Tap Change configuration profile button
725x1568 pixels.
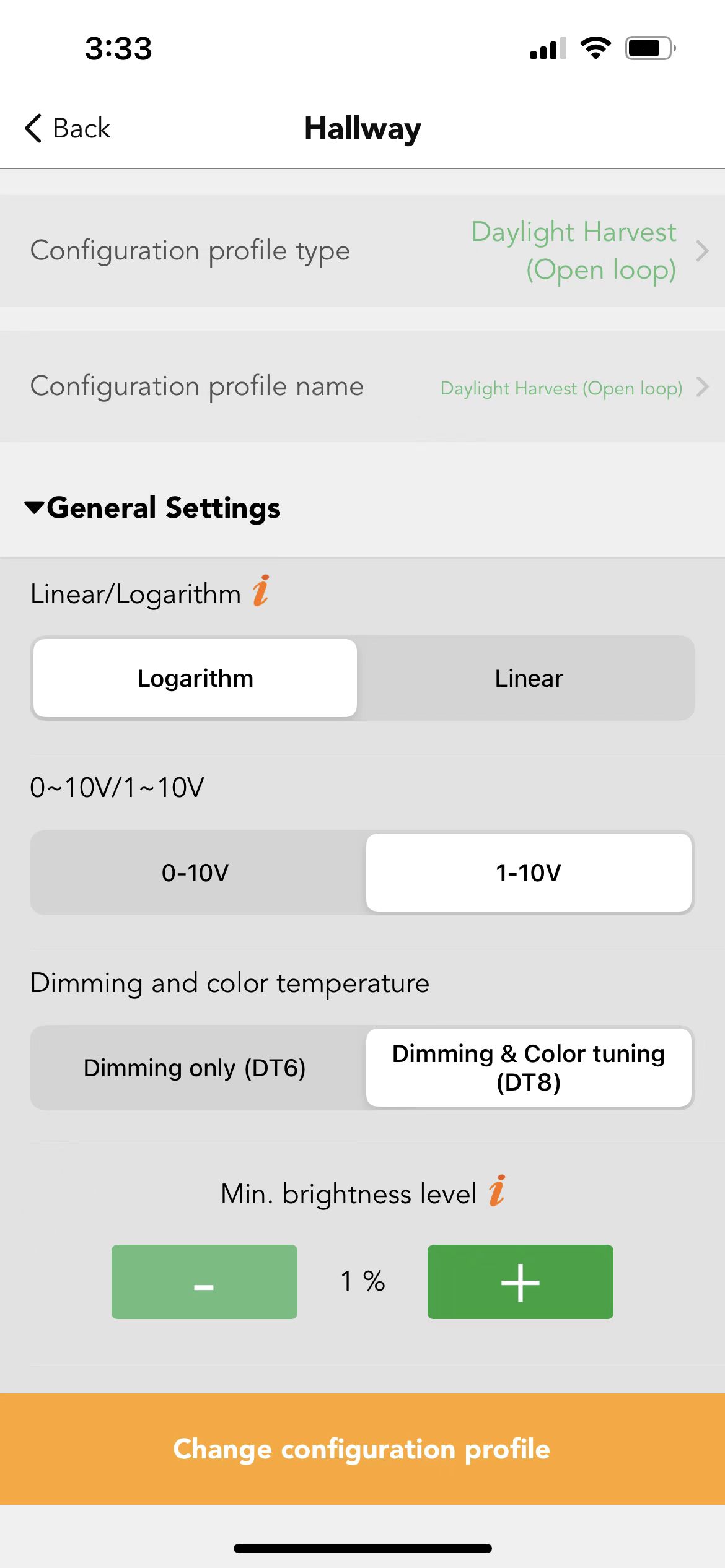[x=362, y=1449]
